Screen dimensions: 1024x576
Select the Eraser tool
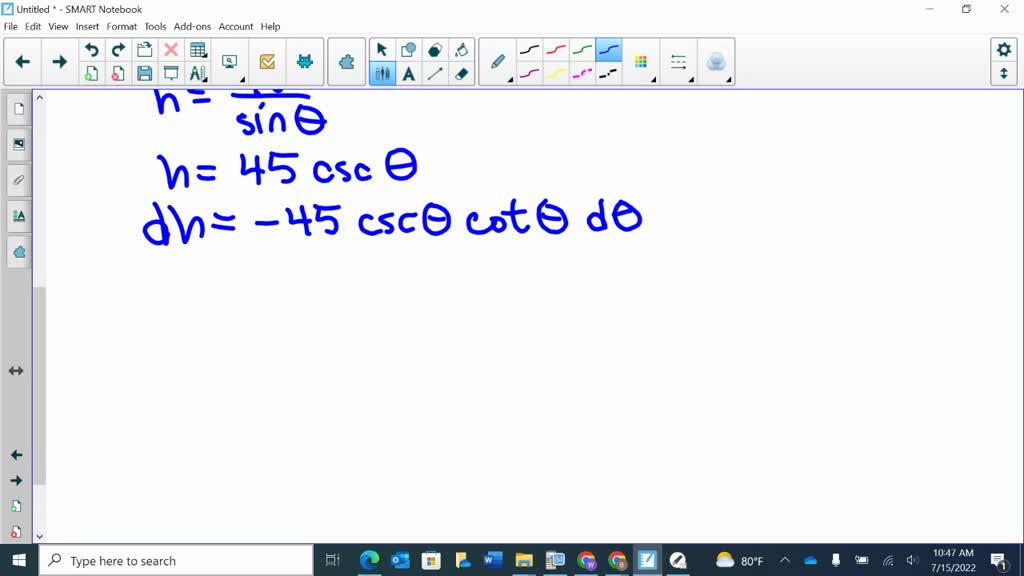(460, 72)
